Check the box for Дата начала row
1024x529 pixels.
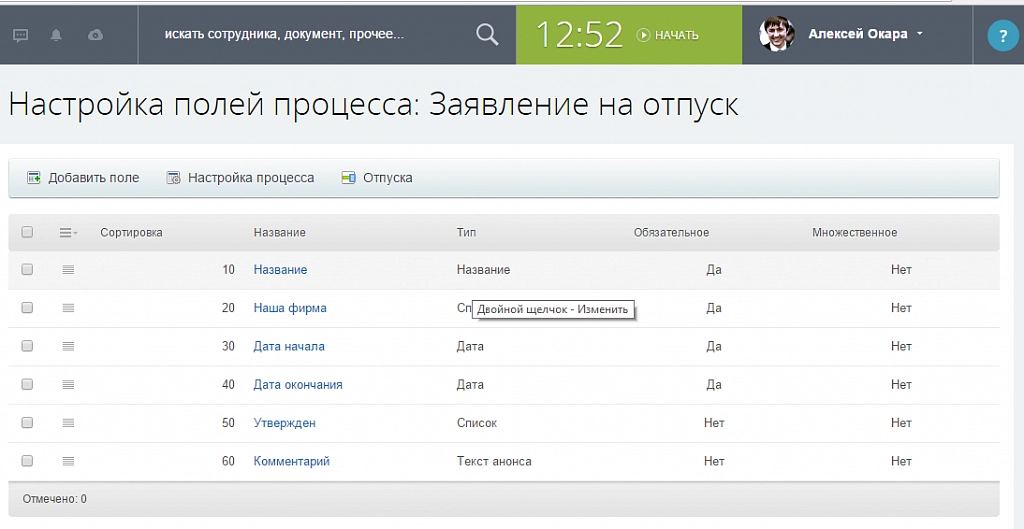click(27, 346)
